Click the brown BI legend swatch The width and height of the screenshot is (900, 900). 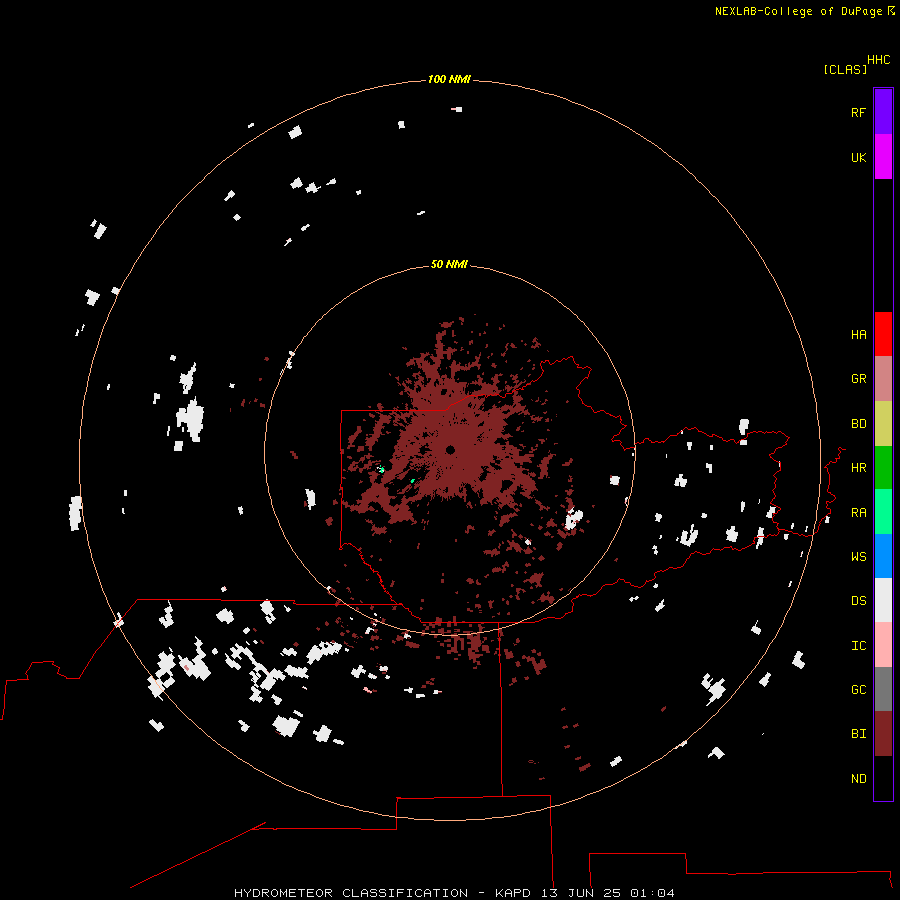(x=883, y=734)
